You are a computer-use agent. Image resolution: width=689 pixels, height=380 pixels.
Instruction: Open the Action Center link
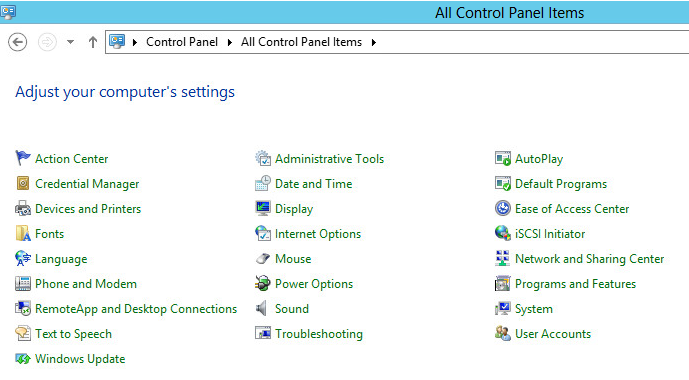(x=72, y=159)
